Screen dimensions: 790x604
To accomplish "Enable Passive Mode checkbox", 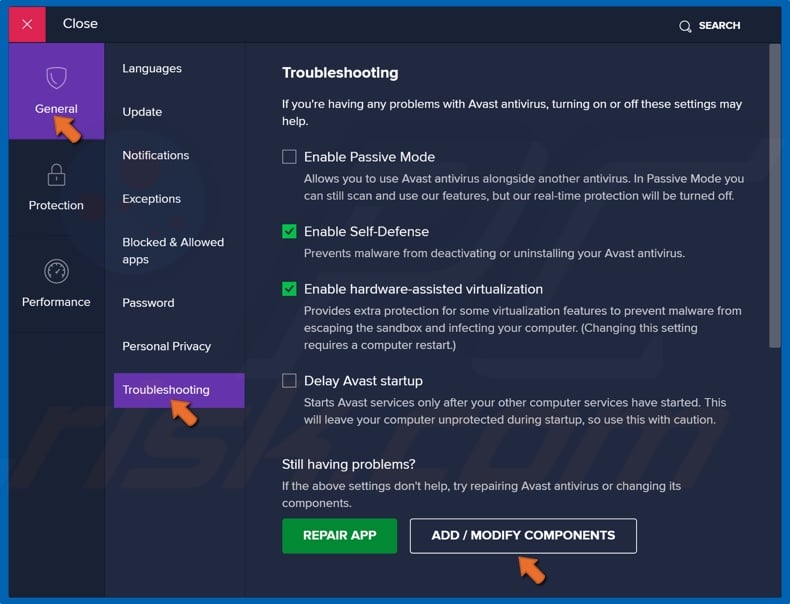I will click(x=289, y=157).
